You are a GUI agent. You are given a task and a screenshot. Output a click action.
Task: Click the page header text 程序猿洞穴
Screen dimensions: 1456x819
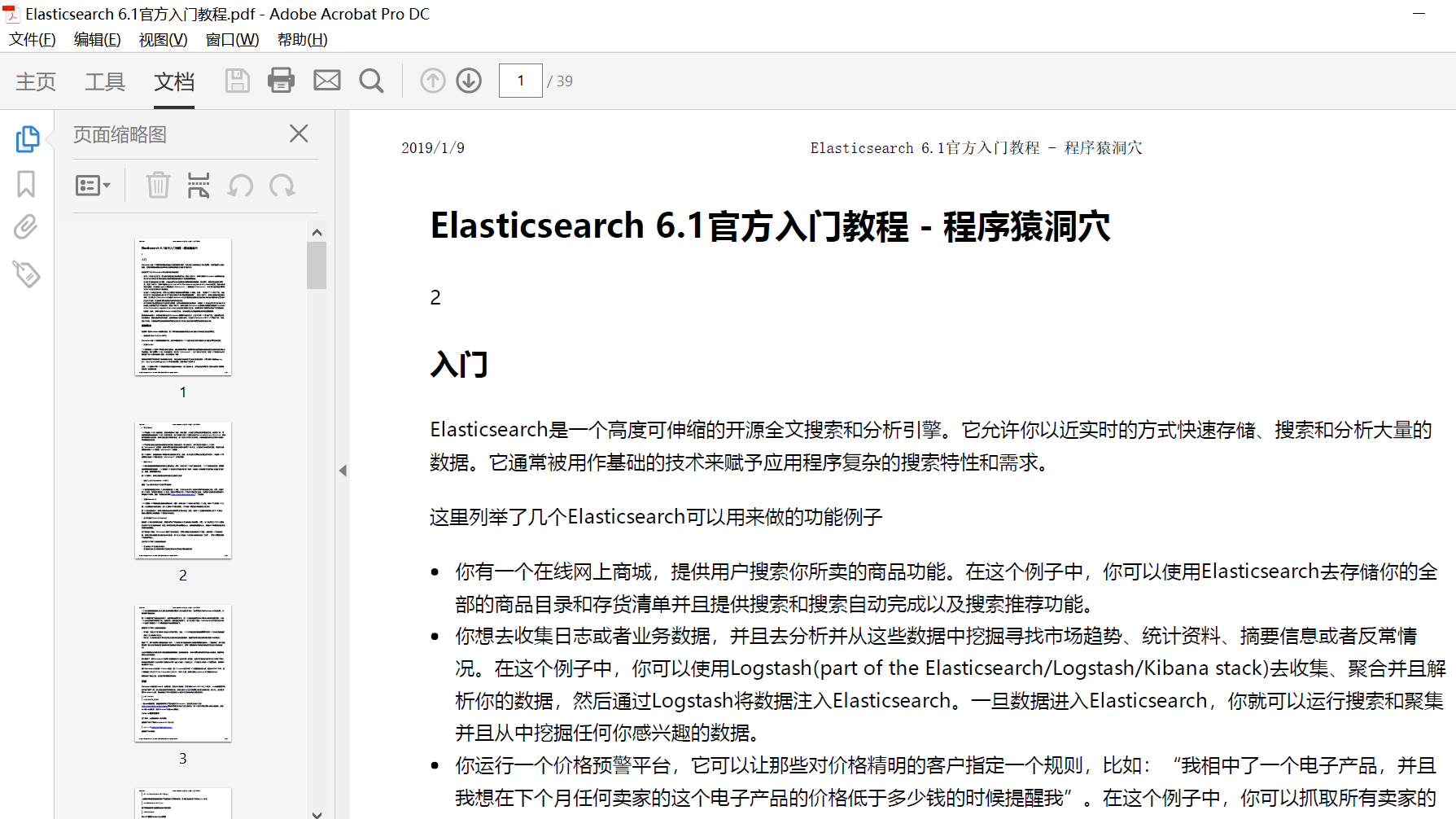(x=1103, y=148)
